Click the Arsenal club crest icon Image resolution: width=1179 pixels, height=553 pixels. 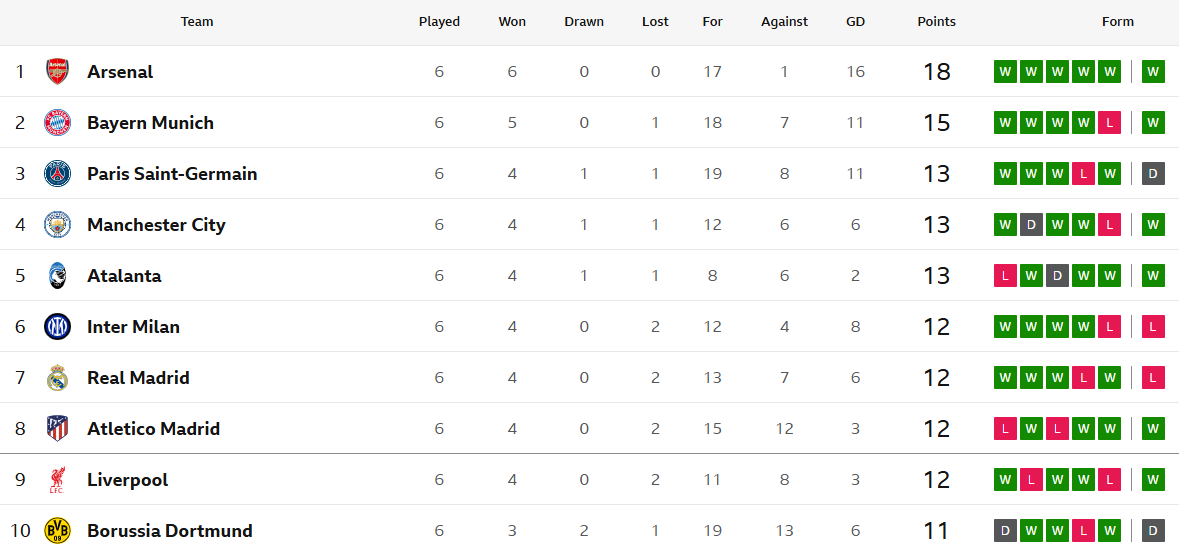(57, 71)
